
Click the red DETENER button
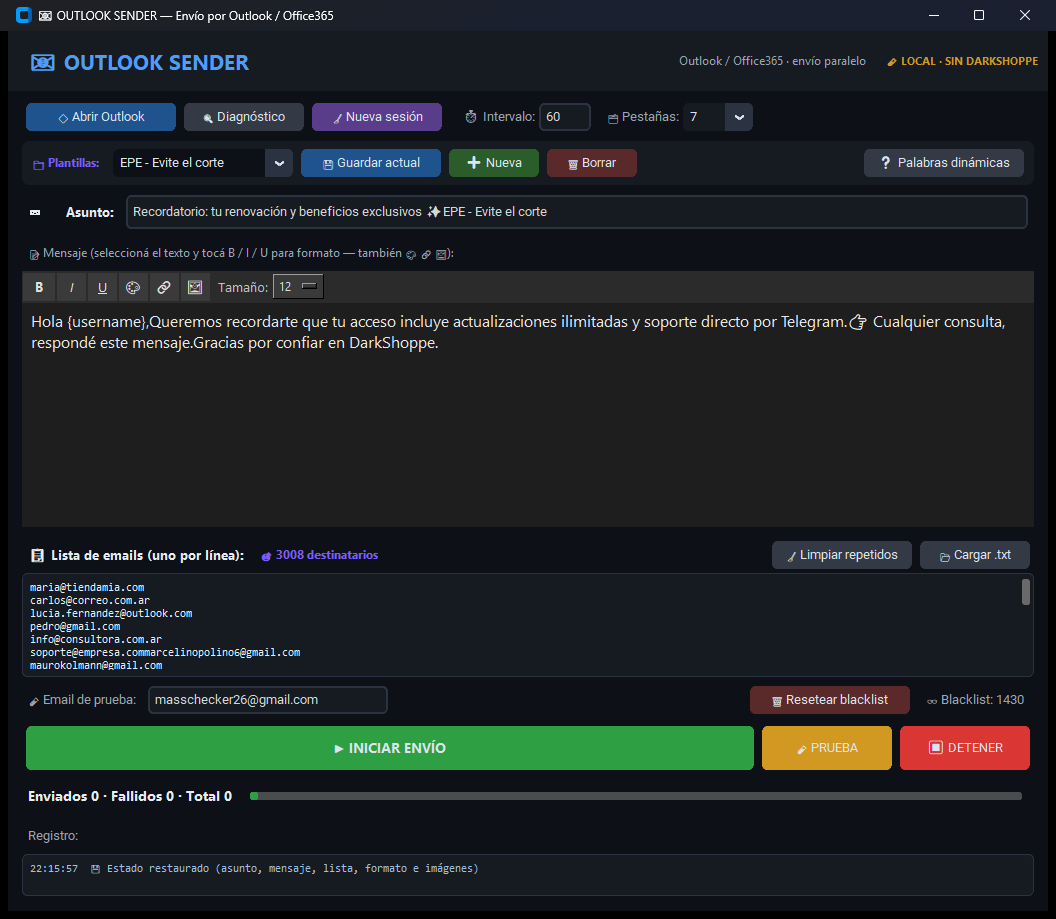tap(964, 748)
